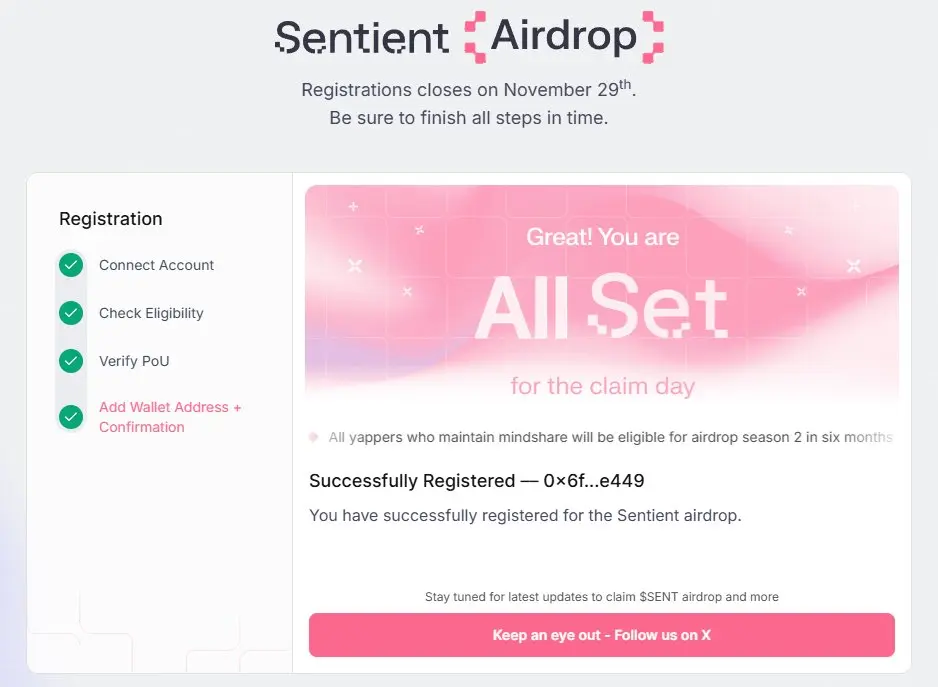
Task: Open the Check Eligibility step
Action: (151, 313)
